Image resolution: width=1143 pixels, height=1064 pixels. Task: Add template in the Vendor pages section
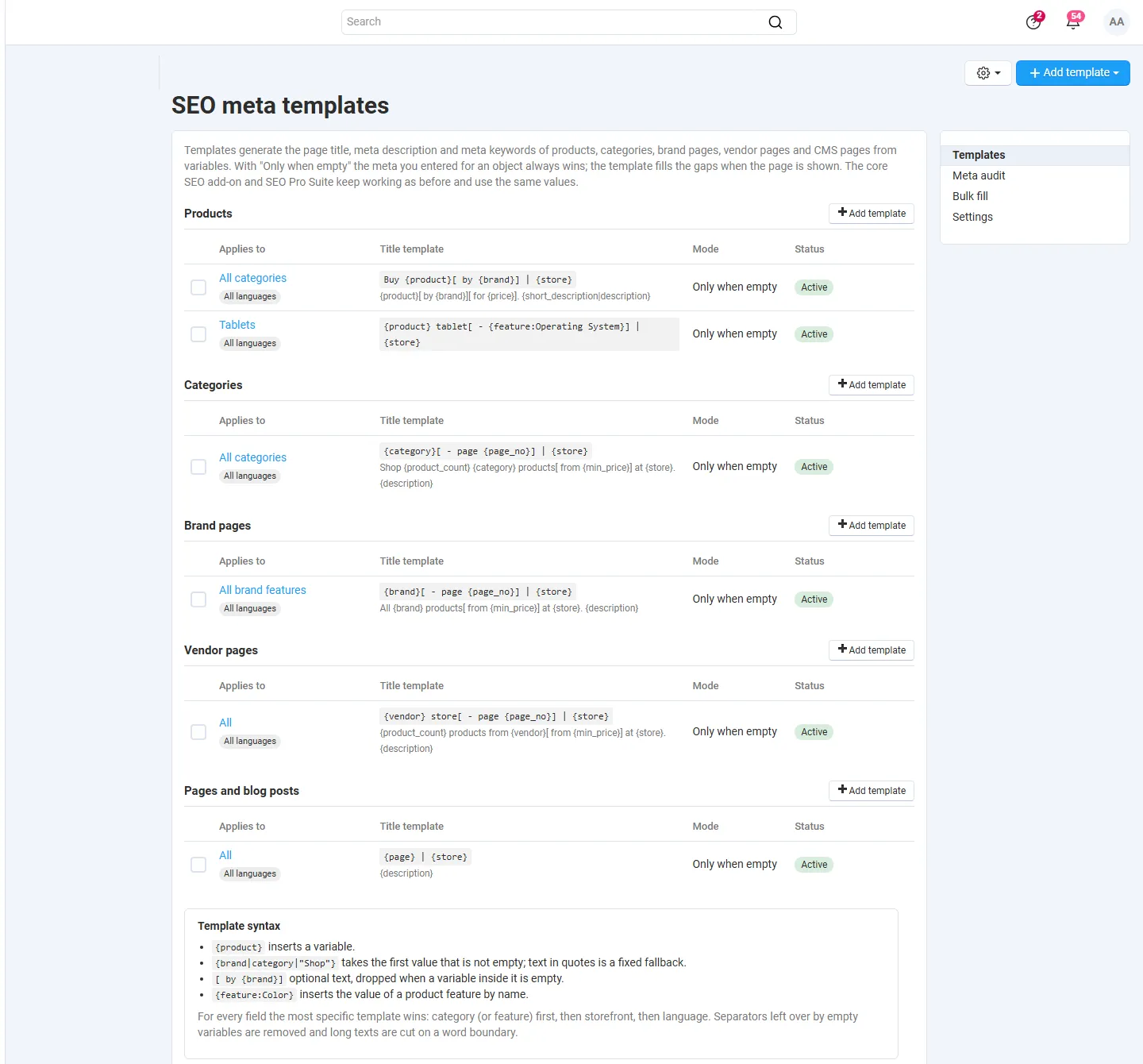(872, 650)
